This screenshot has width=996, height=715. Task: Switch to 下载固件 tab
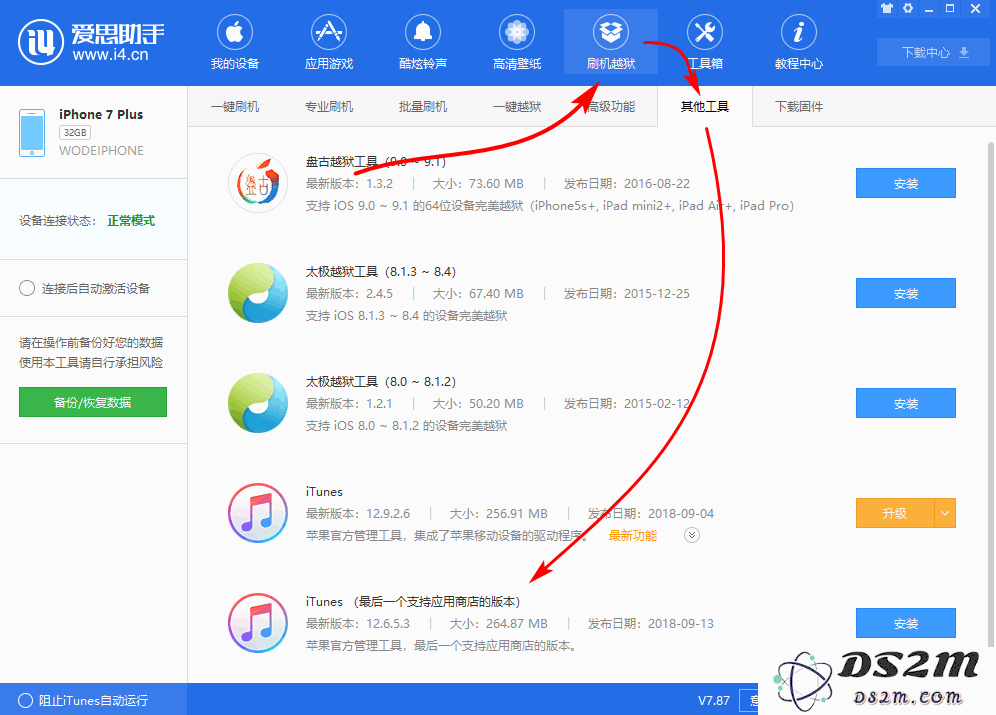tap(798, 106)
